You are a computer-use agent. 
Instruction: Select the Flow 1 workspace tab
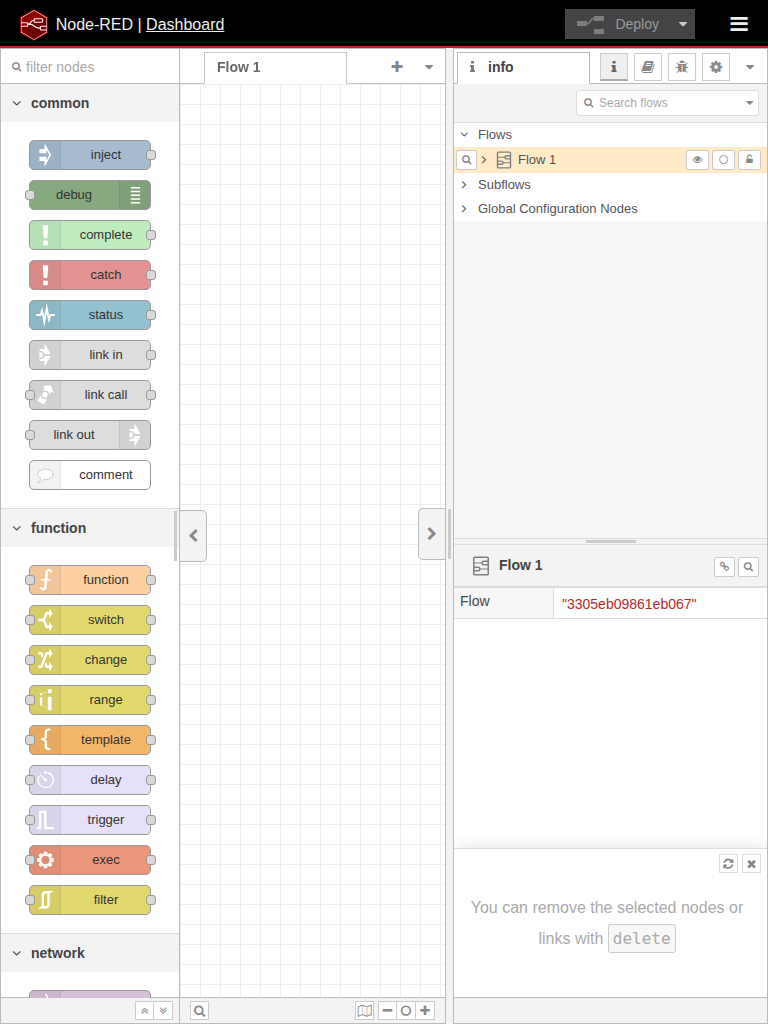pos(239,67)
